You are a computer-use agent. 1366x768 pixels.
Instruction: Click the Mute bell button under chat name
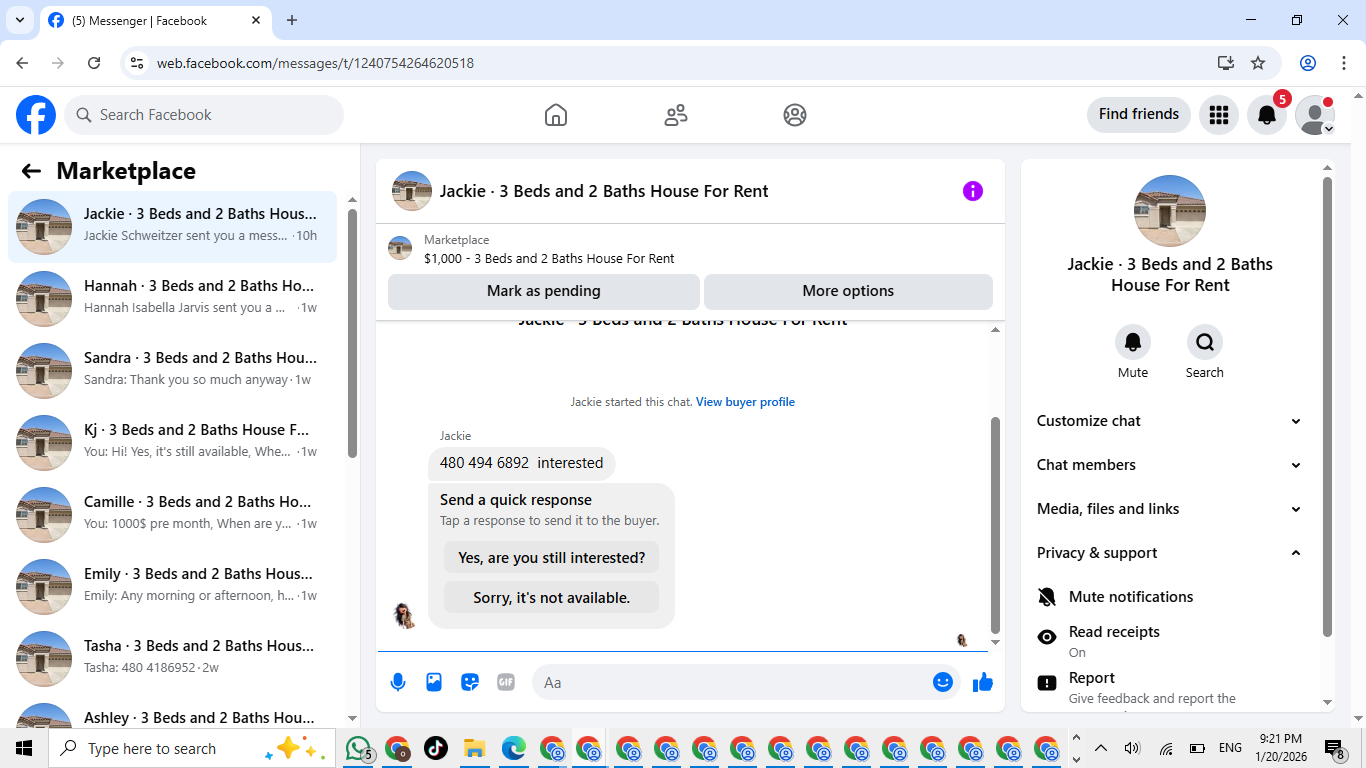(1133, 342)
